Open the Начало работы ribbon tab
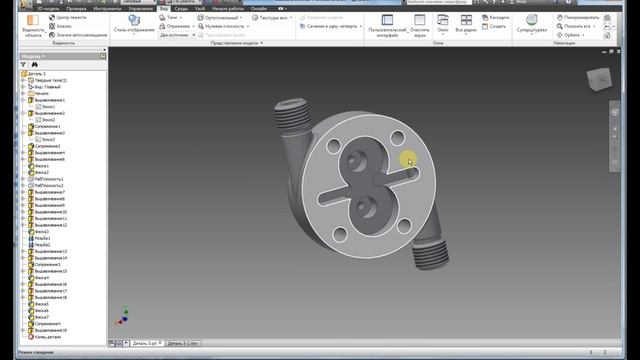Image resolution: width=640 pixels, height=360 pixels. pos(227,9)
